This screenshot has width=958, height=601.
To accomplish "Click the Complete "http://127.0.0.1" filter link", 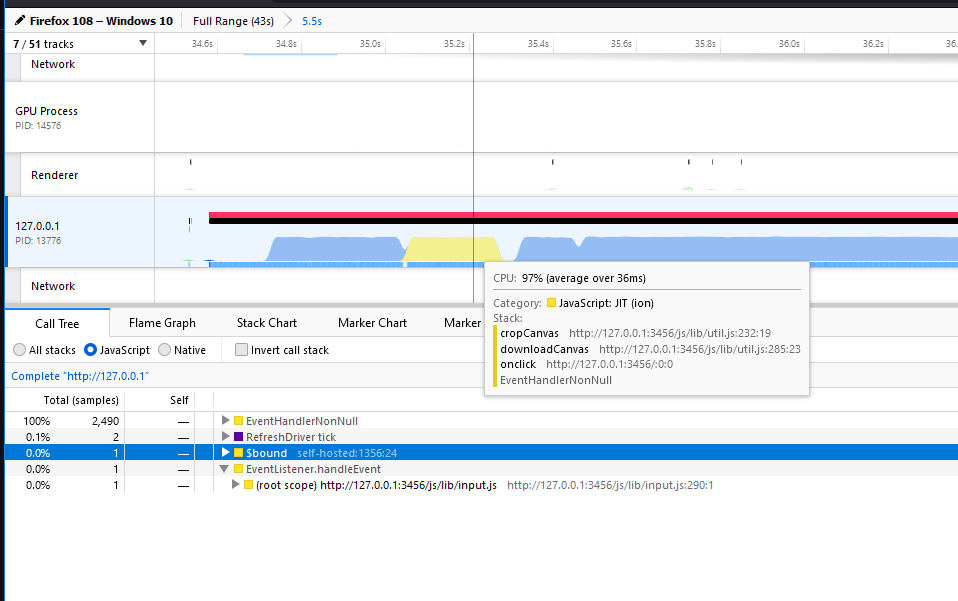I will 78,376.
